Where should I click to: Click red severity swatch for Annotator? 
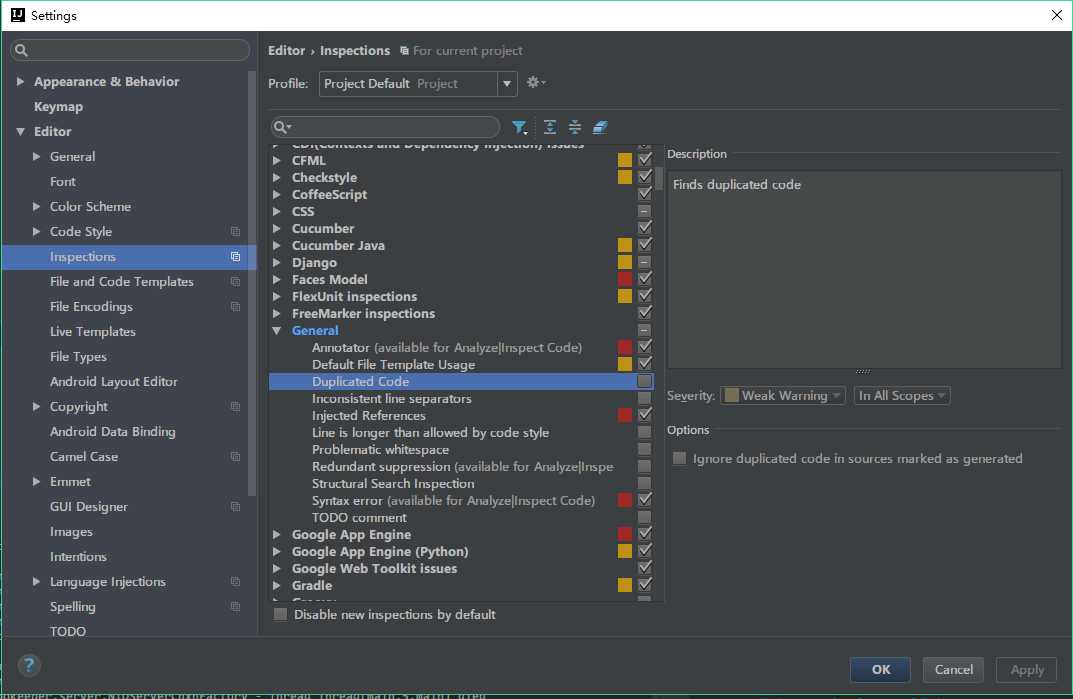pyautogui.click(x=625, y=347)
